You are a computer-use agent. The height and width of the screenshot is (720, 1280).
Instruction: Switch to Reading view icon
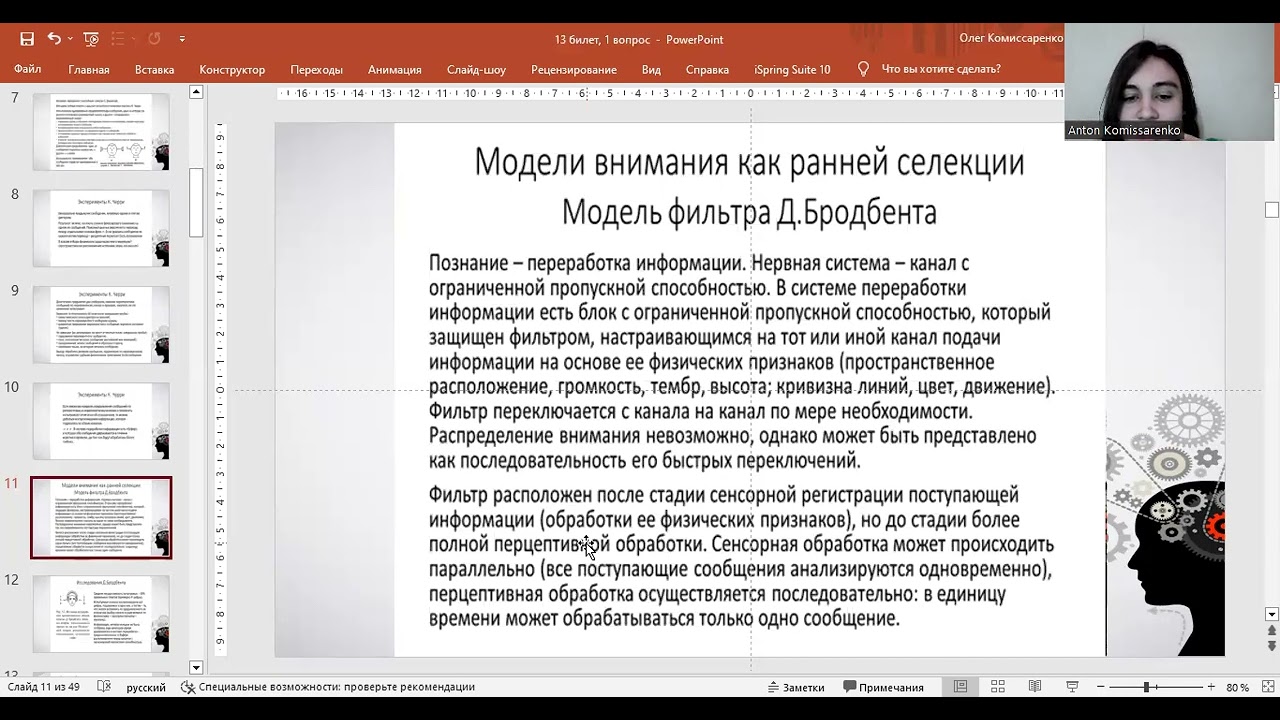pos(1035,687)
